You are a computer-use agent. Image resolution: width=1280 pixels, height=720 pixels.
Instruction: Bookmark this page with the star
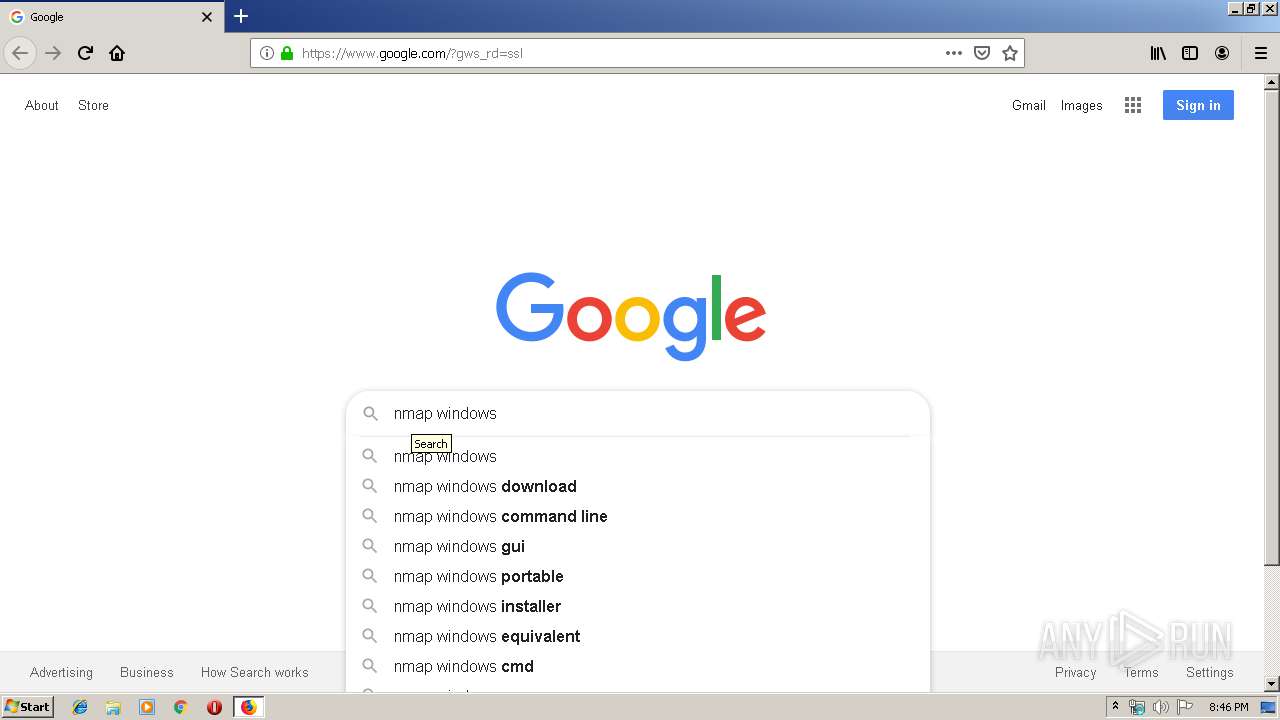(x=1010, y=53)
